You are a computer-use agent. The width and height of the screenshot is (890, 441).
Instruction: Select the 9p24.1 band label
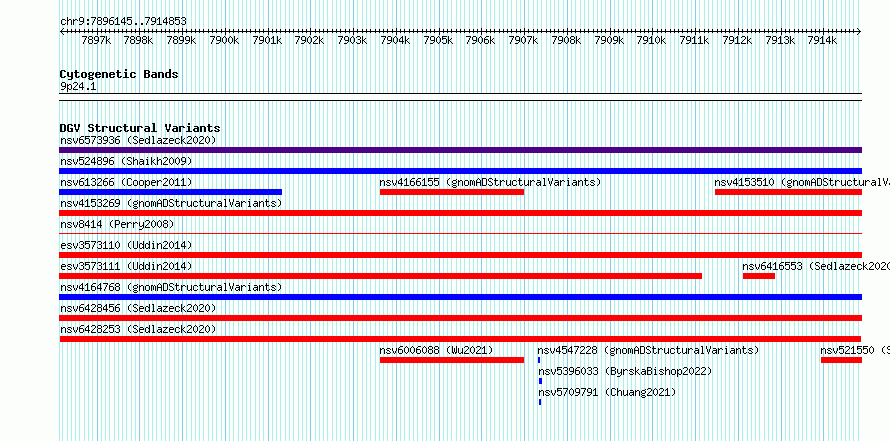pos(78,86)
